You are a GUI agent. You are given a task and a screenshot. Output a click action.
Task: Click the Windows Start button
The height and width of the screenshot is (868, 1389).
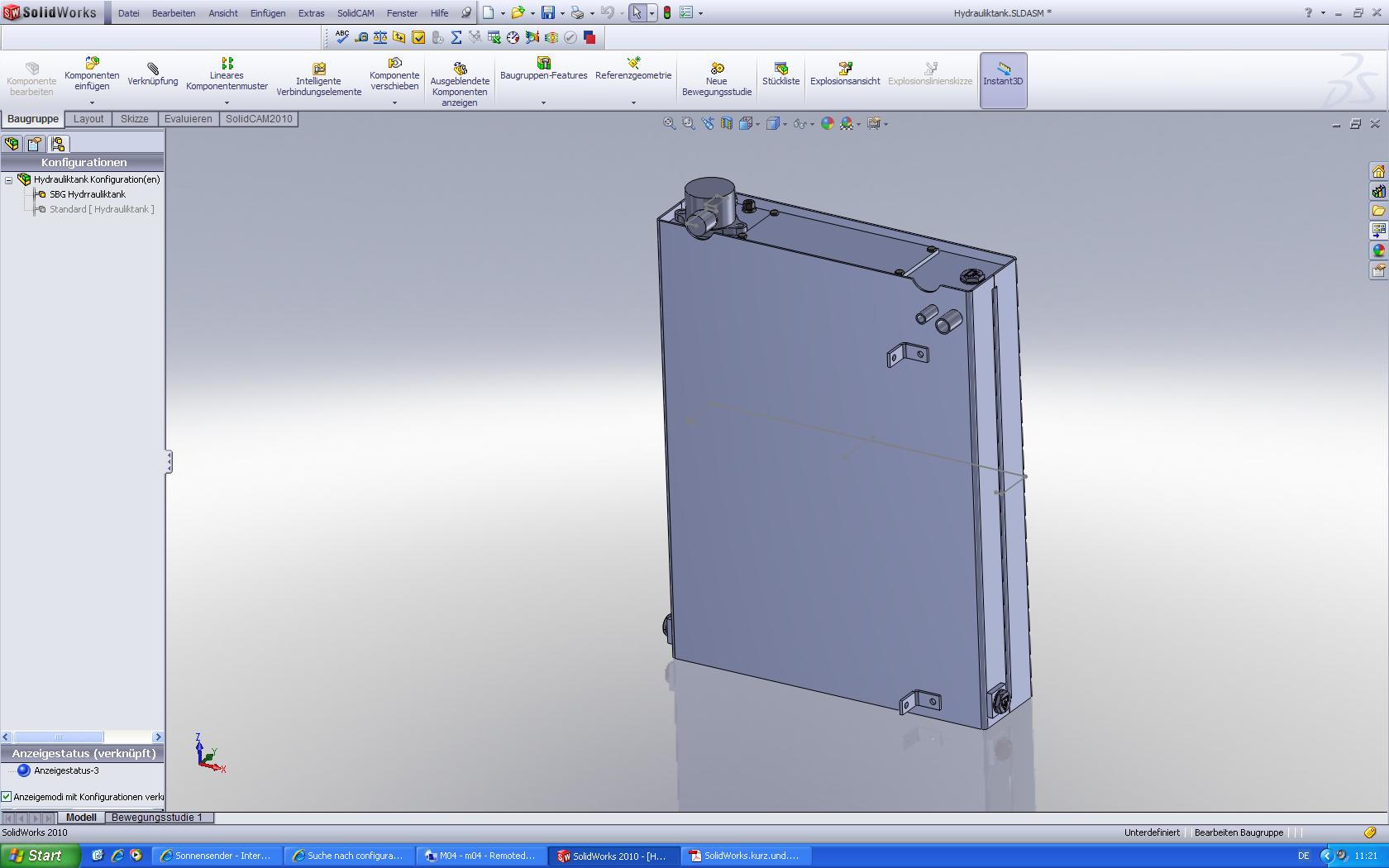(40, 856)
